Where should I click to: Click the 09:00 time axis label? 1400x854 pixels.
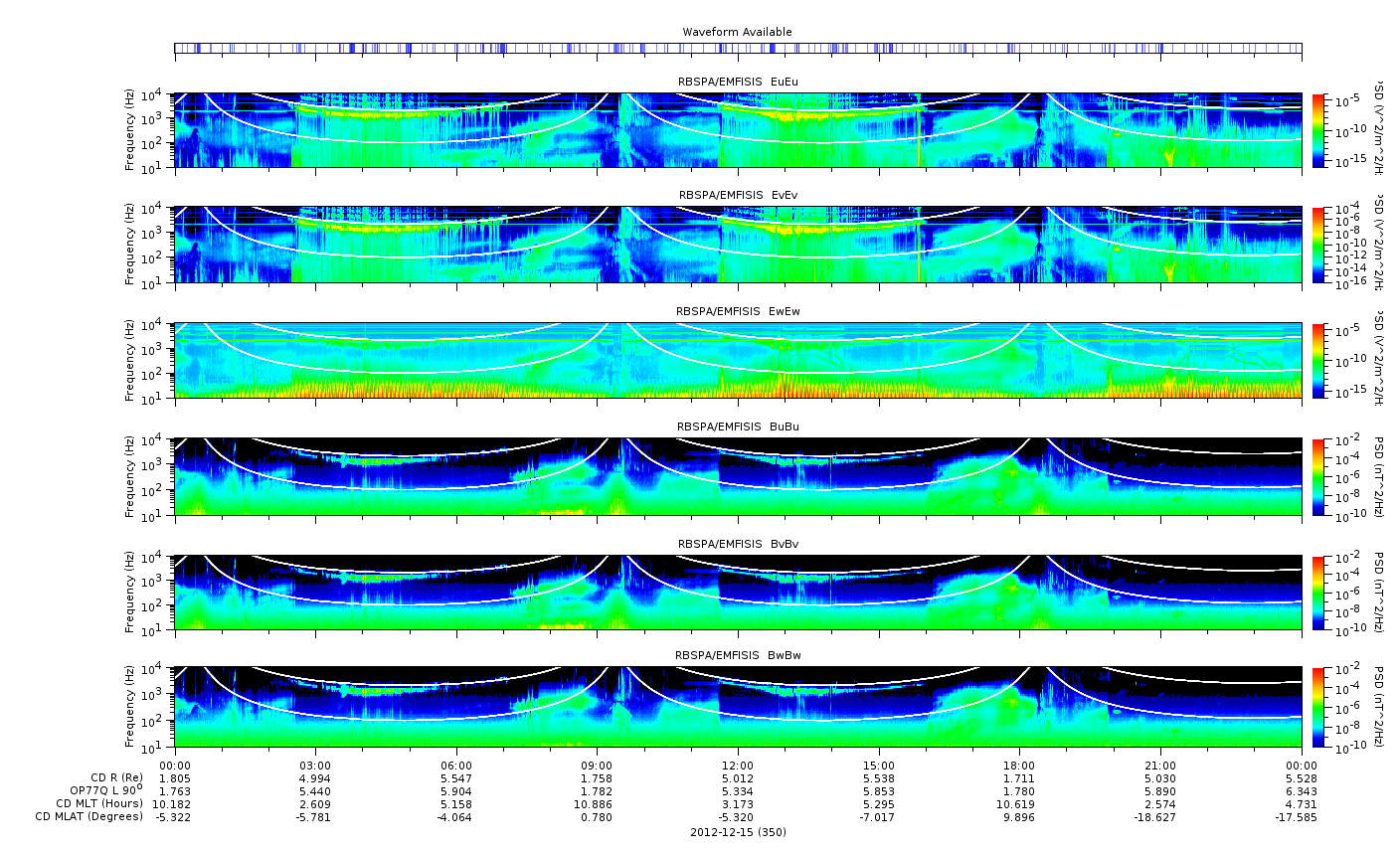coord(597,766)
